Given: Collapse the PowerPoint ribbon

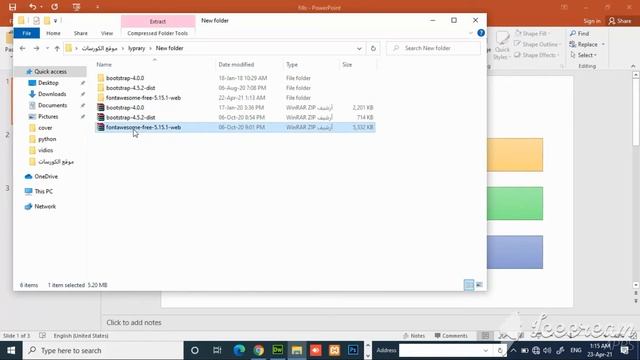Looking at the screenshot, I should click(633, 66).
